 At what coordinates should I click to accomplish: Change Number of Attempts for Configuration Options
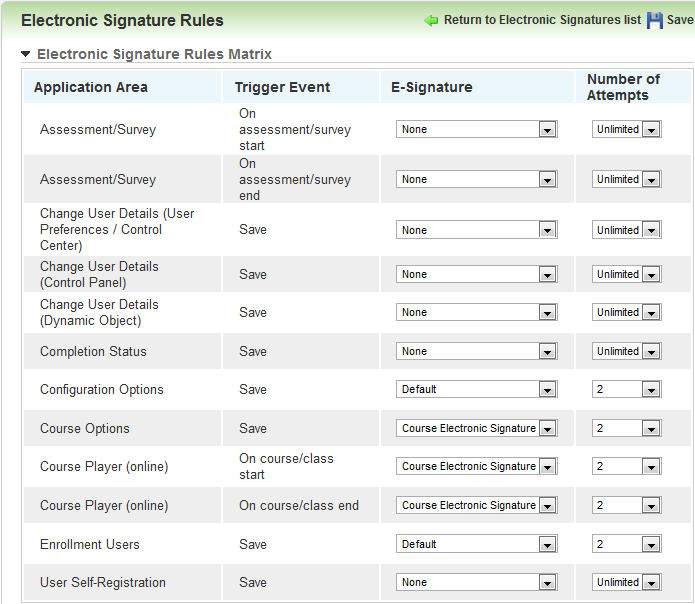pos(626,389)
